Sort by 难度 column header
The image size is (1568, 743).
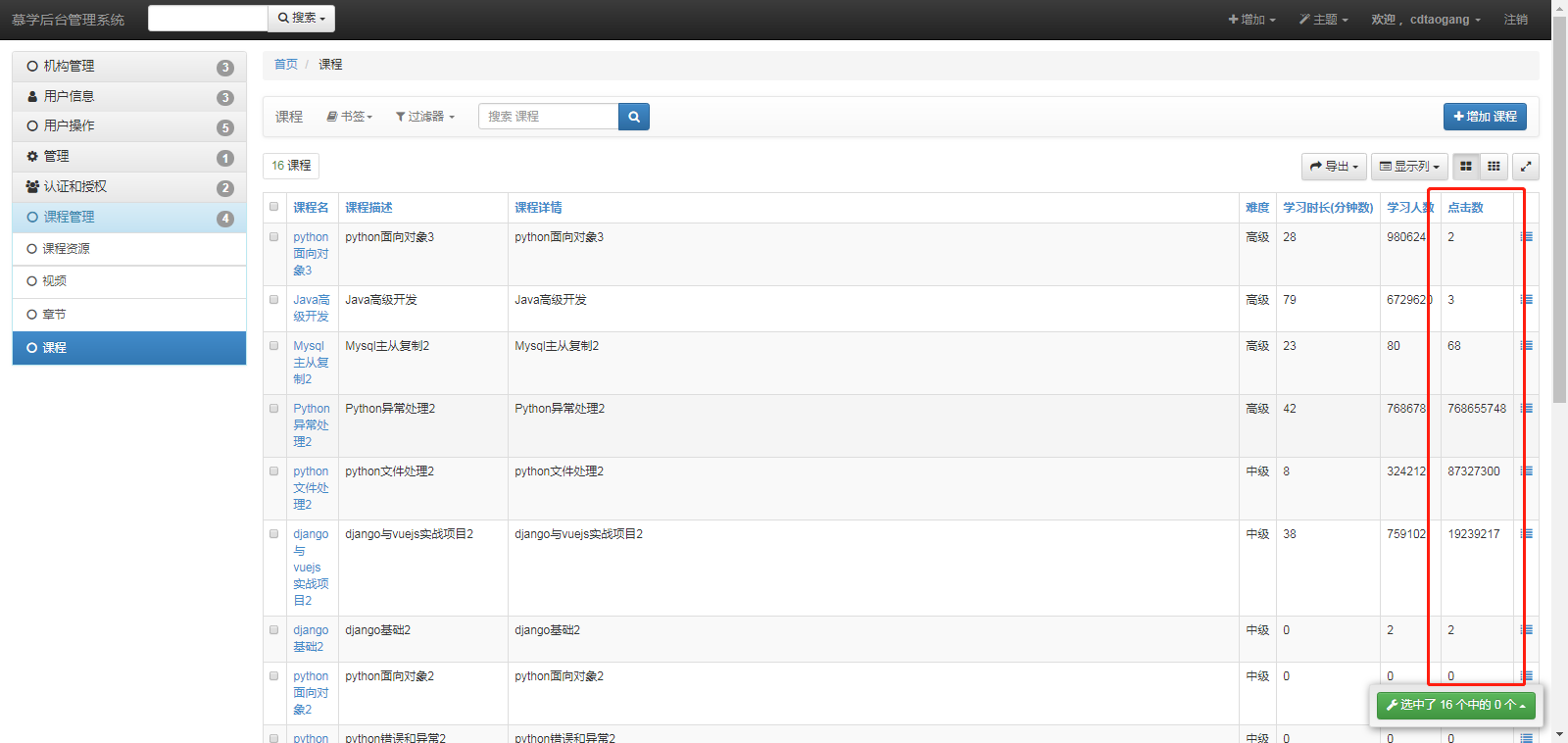click(1257, 208)
